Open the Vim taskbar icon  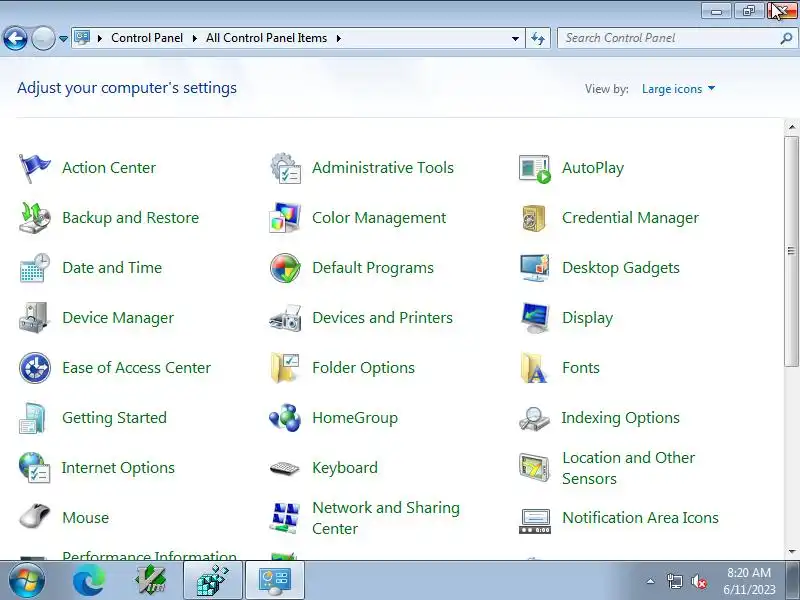pyautogui.click(x=151, y=581)
